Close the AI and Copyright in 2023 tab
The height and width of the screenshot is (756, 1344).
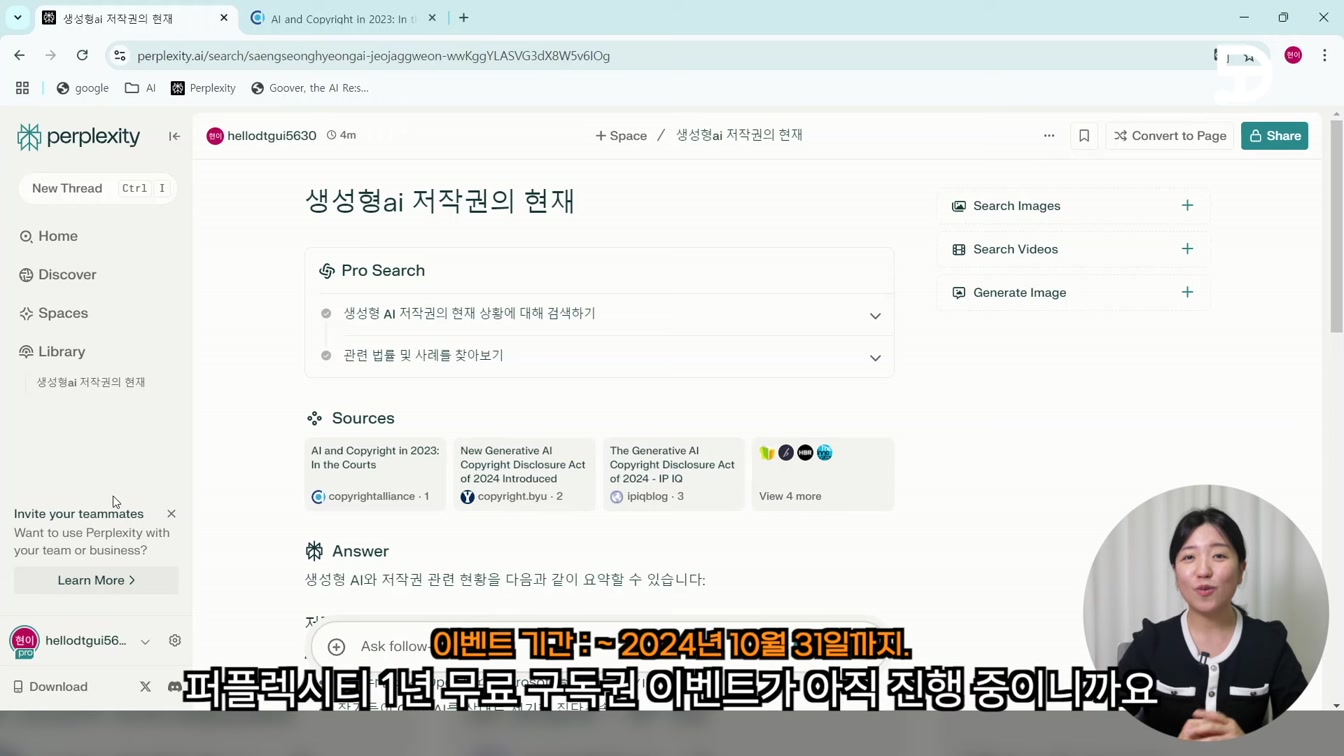(432, 18)
